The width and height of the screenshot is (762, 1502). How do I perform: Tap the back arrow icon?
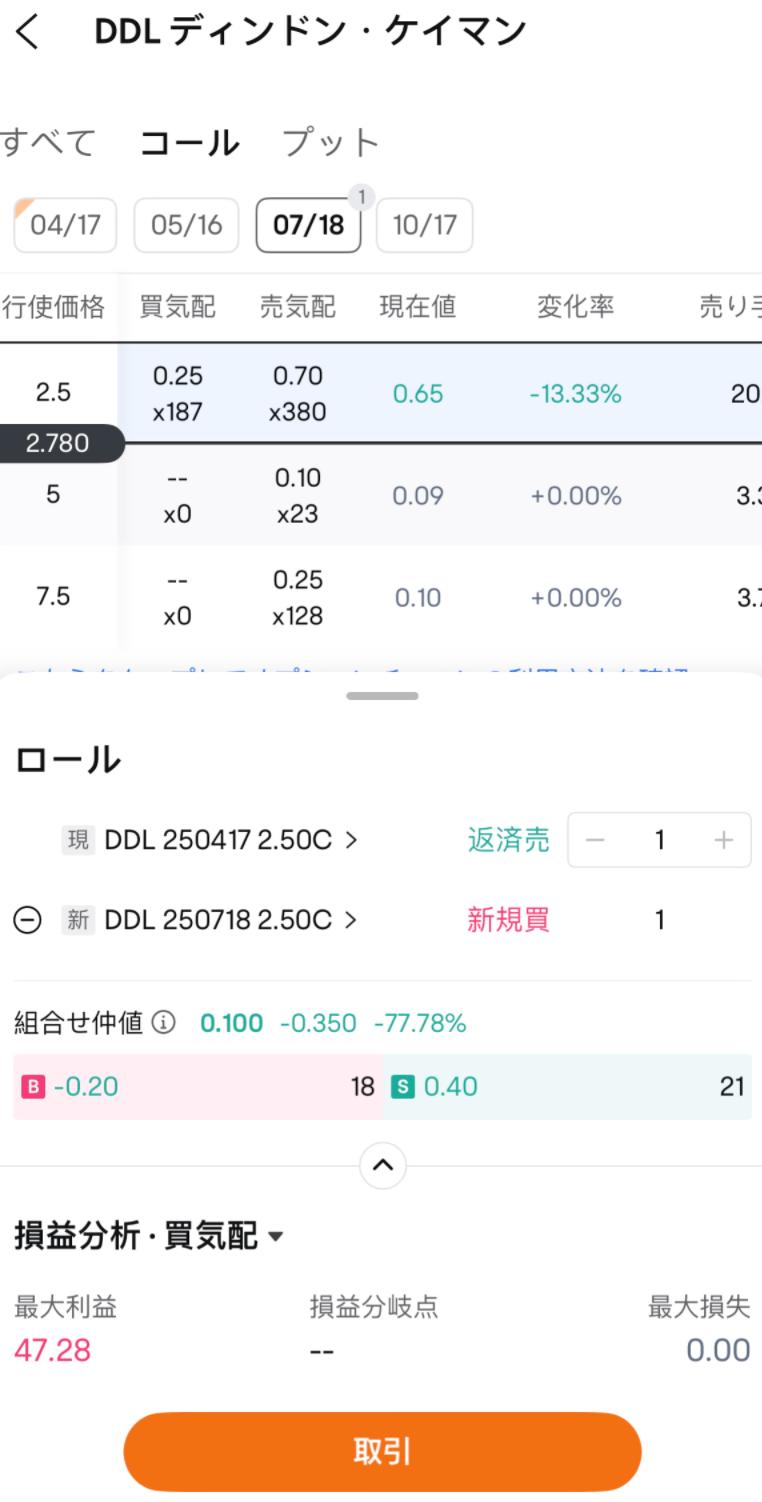tap(28, 33)
